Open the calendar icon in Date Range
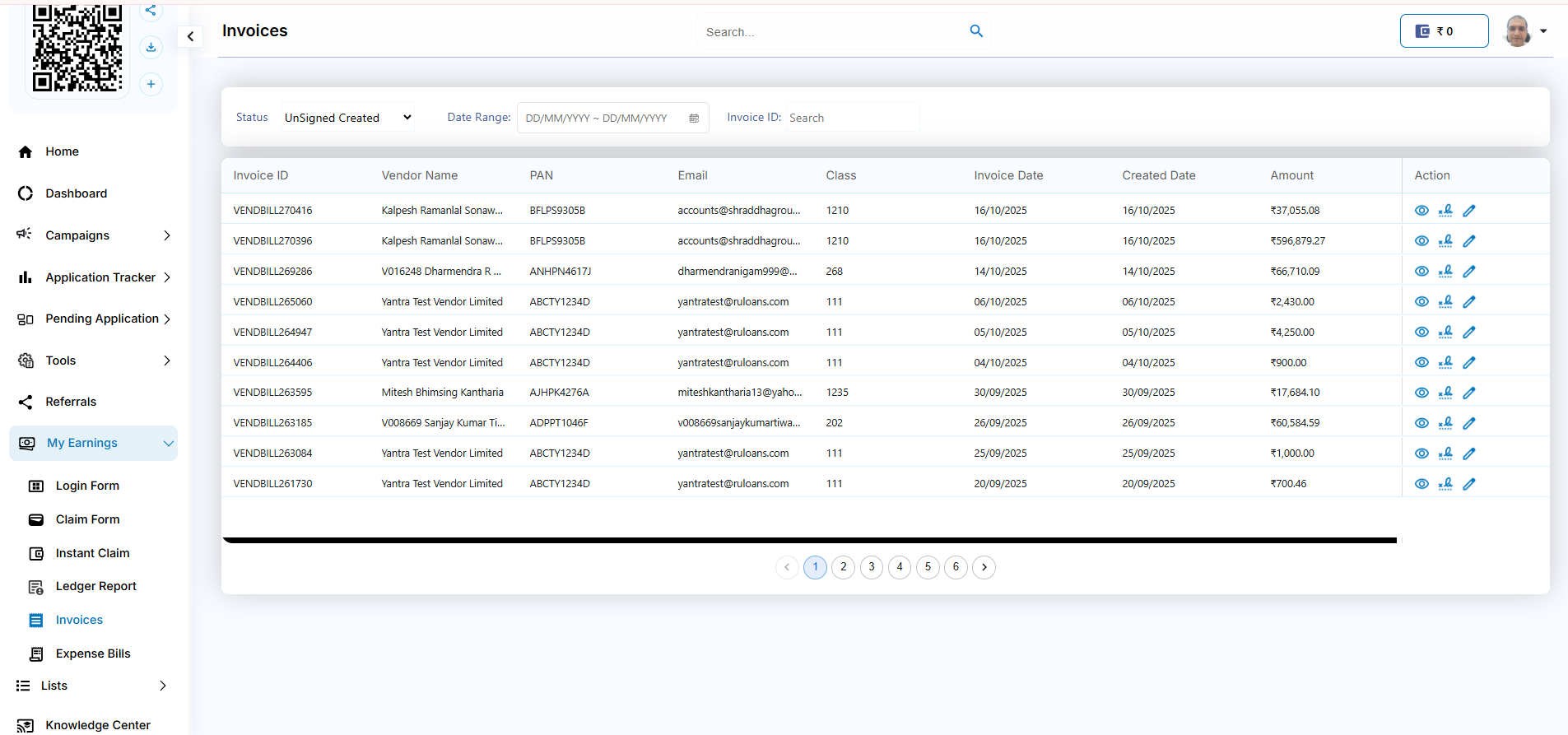 point(694,119)
